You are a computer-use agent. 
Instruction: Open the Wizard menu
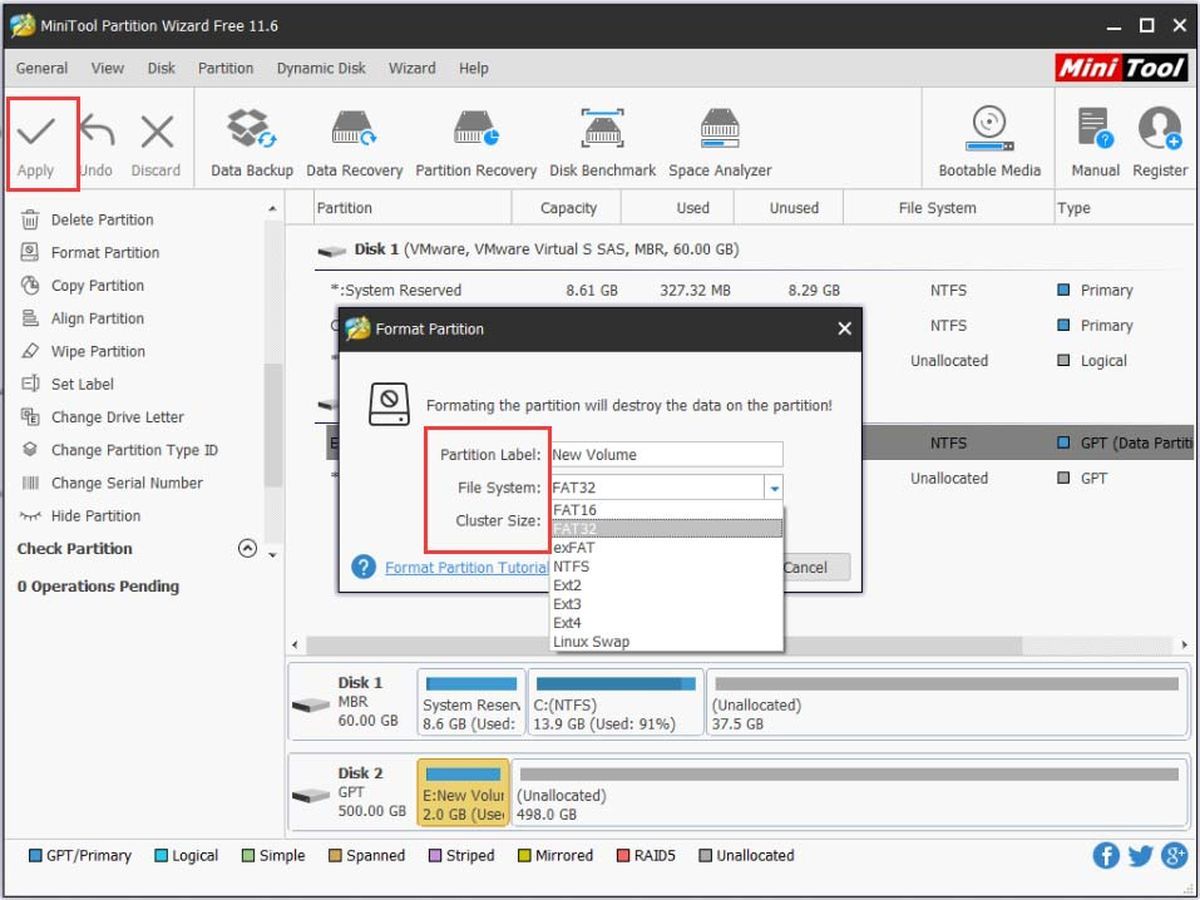pyautogui.click(x=412, y=68)
